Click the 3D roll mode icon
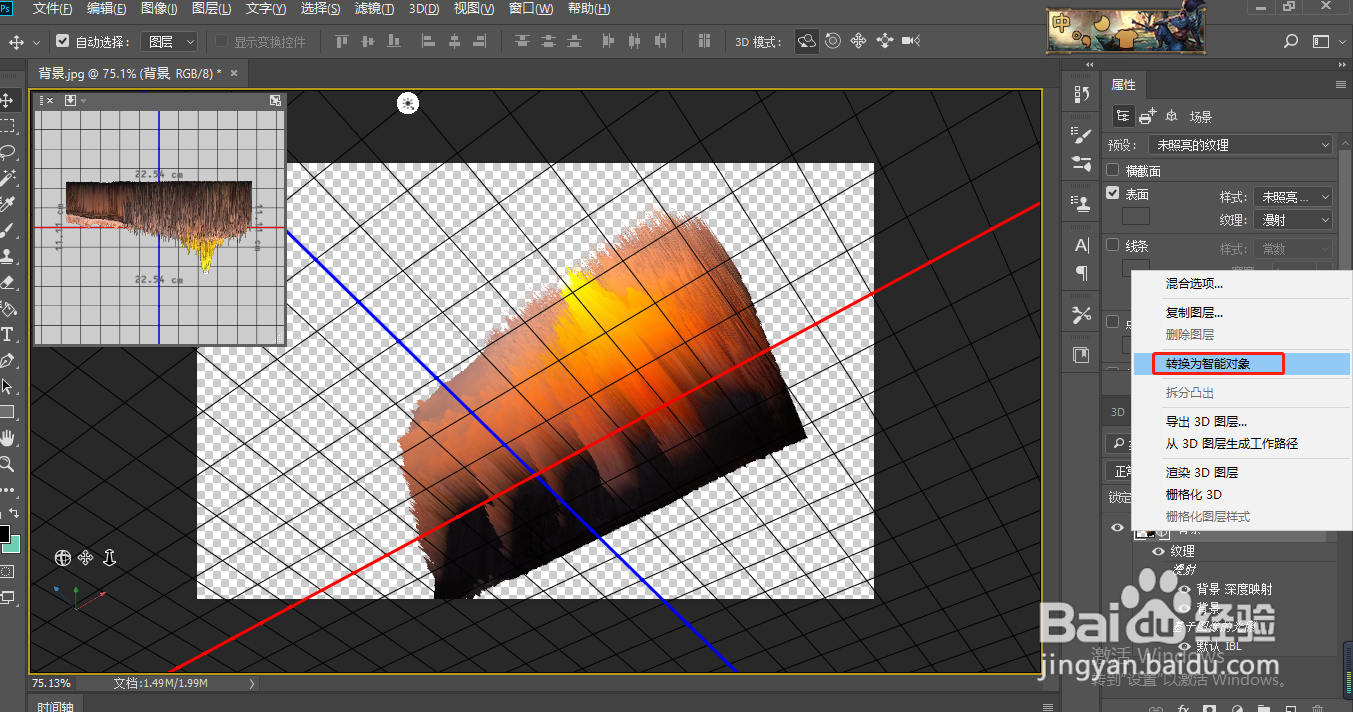The width and height of the screenshot is (1353, 712). [832, 41]
